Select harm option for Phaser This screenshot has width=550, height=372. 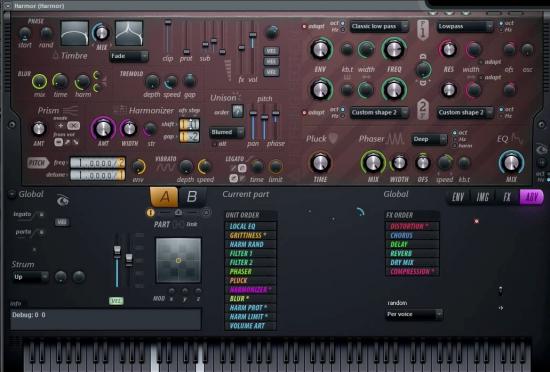(455, 146)
